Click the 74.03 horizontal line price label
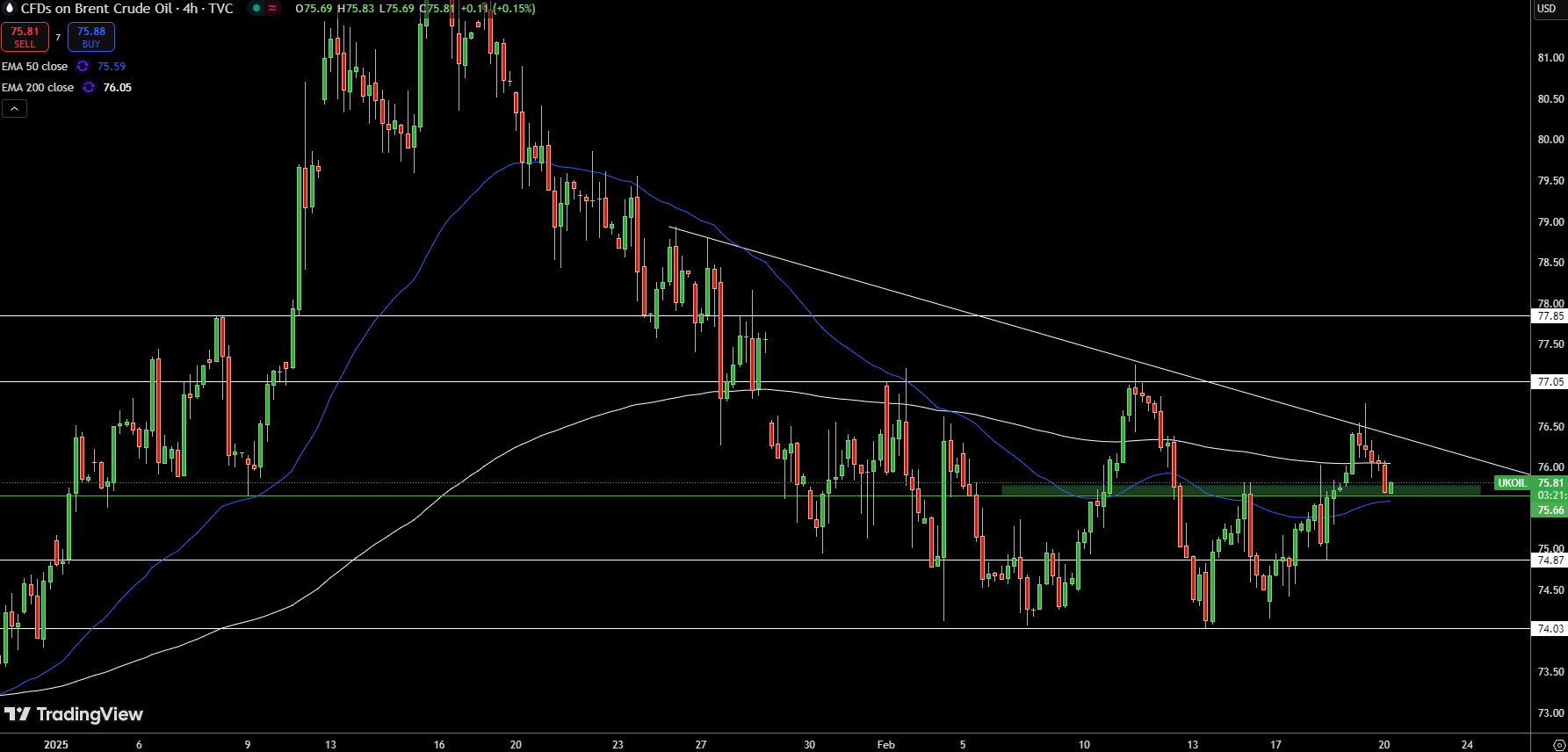This screenshot has height=752, width=1568. tap(1550, 629)
